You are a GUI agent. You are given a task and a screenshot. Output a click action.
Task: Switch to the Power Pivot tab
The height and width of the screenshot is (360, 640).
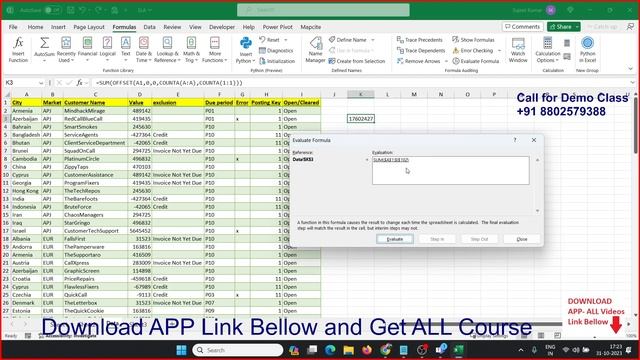tap(278, 27)
